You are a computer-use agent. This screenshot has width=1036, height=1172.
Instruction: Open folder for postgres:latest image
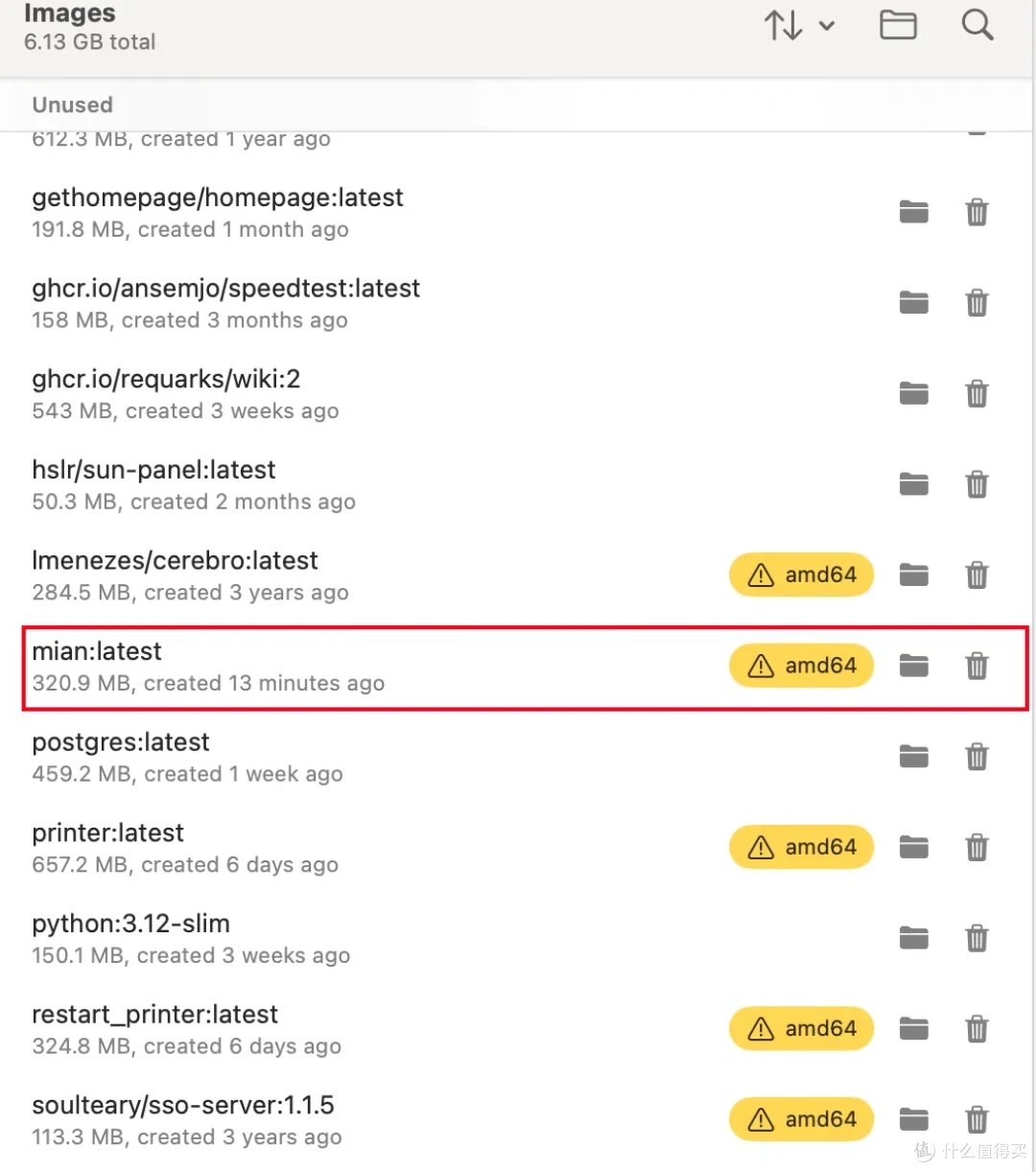(x=914, y=757)
